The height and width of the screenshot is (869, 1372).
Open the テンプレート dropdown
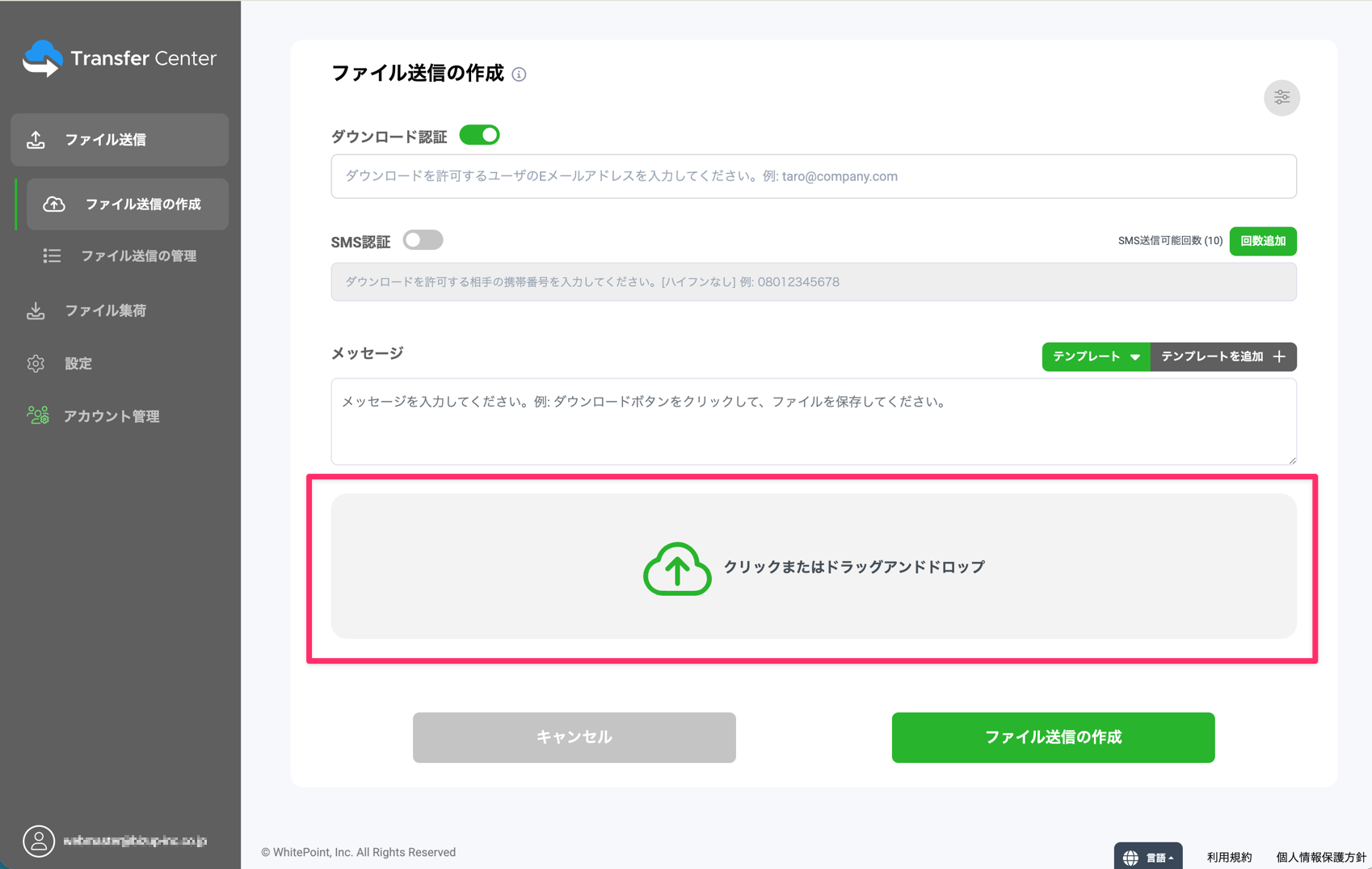(1096, 356)
